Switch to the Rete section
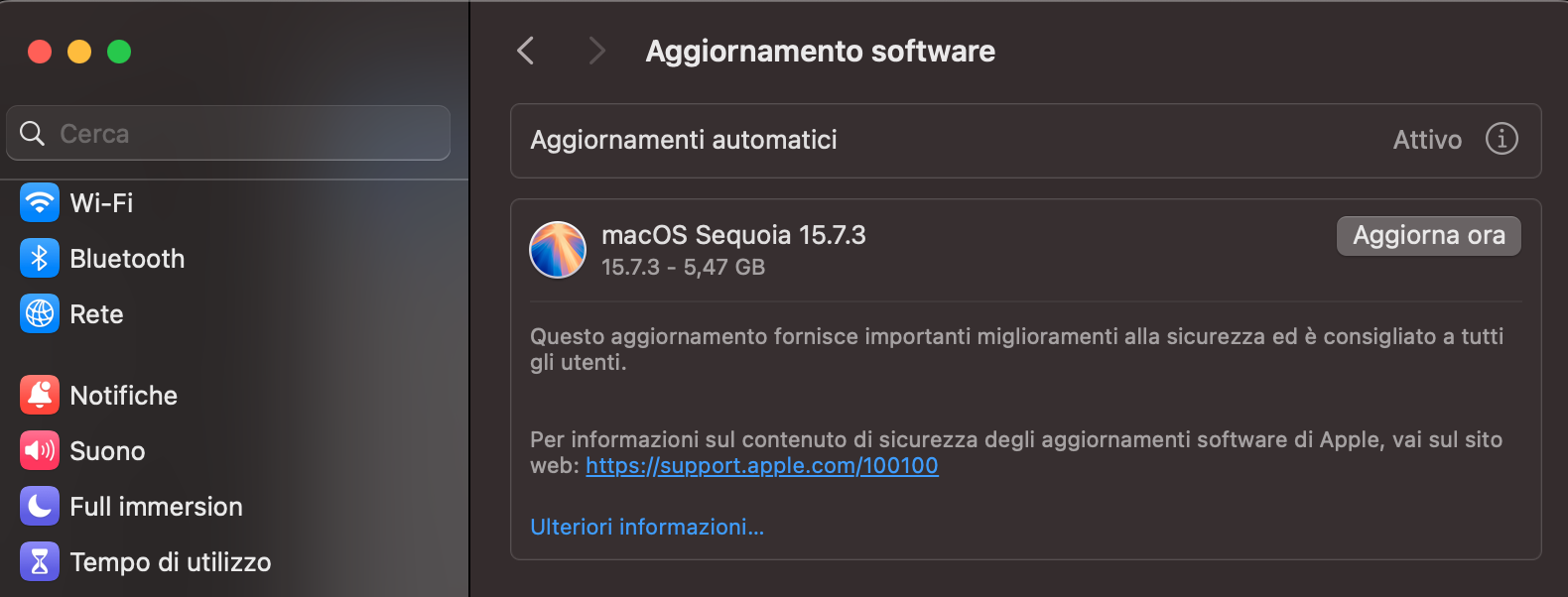1568x597 pixels. point(96,313)
